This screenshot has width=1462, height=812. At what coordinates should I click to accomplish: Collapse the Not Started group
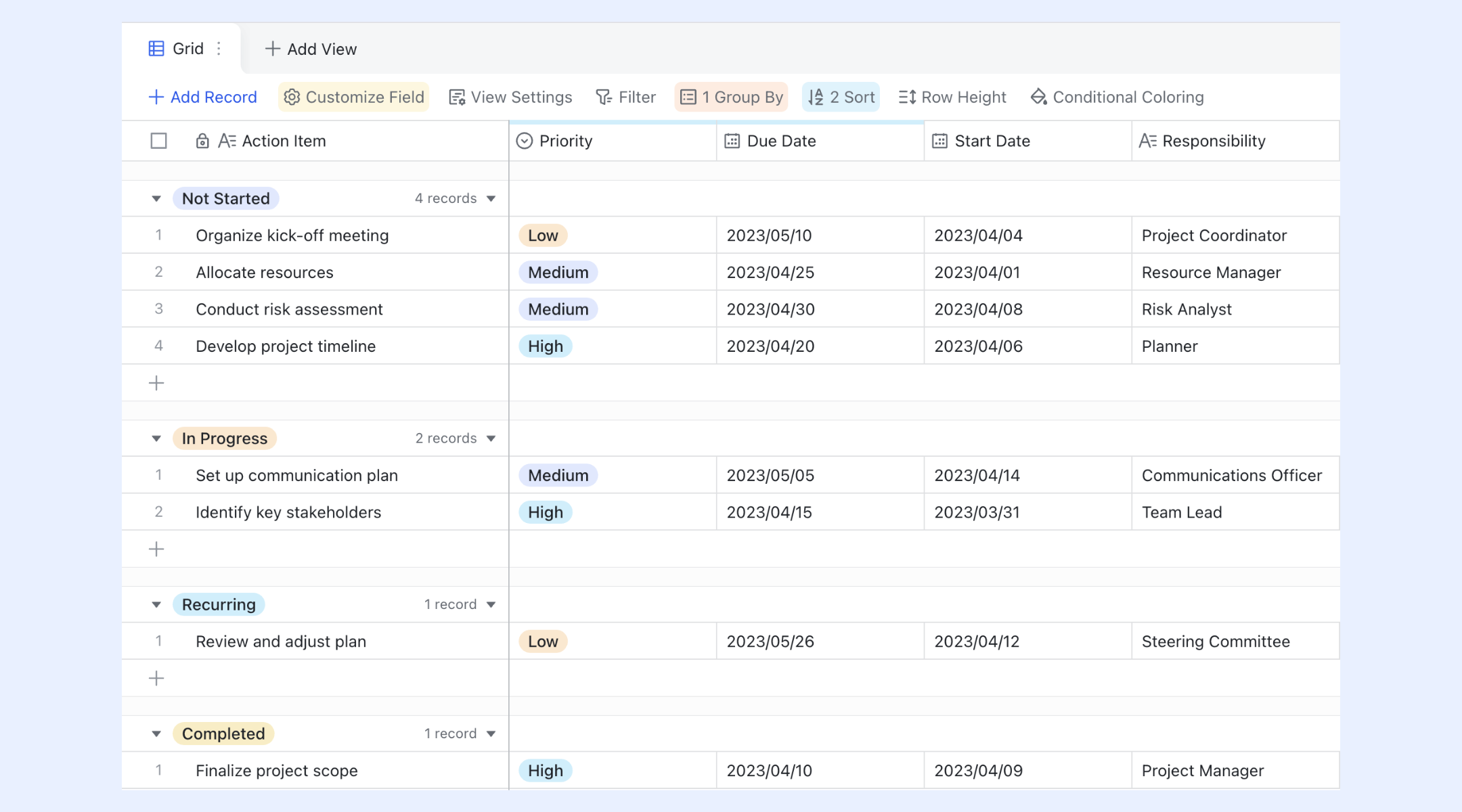156,199
